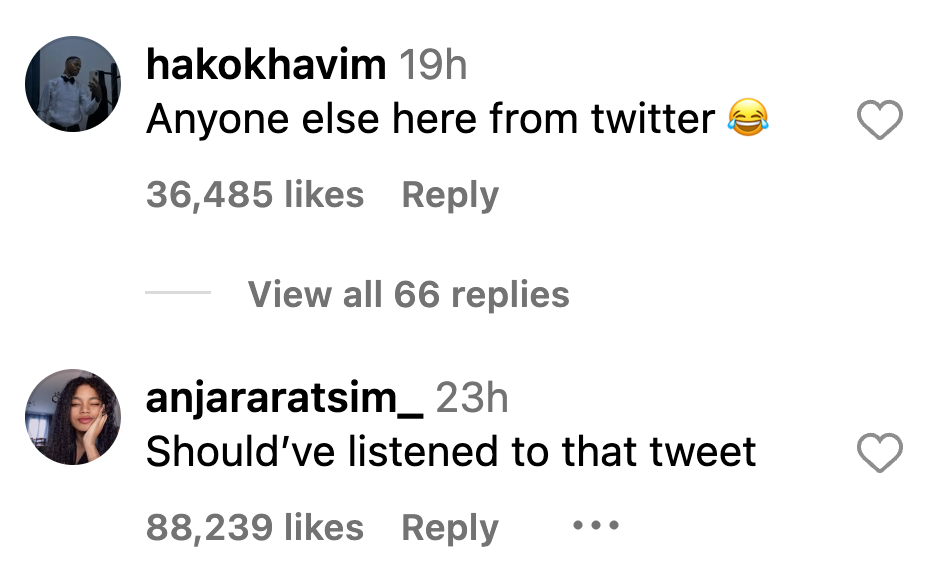Screen dimensions: 940x576
Task: View the 36,485 likes list
Action: point(255,194)
